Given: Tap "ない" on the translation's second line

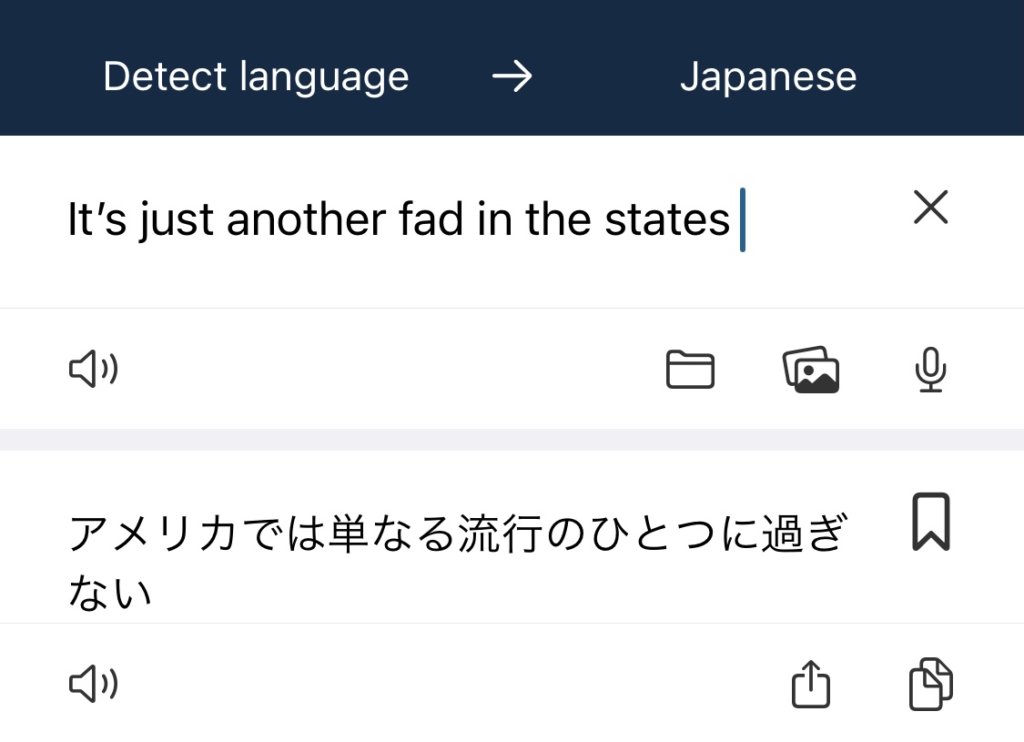Looking at the screenshot, I should 110,594.
